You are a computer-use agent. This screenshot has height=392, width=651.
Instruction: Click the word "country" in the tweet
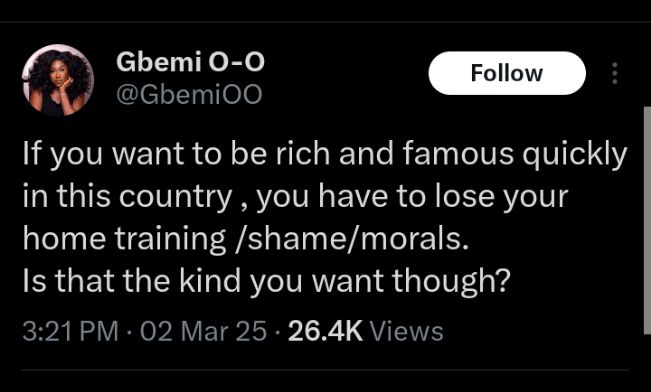[176, 198]
